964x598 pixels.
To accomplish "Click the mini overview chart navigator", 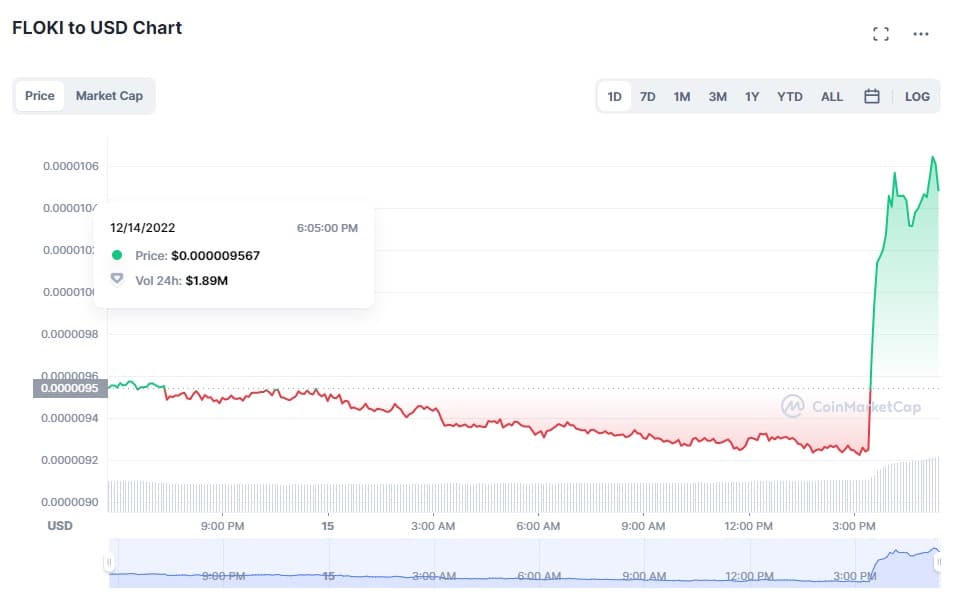I will click(x=524, y=563).
